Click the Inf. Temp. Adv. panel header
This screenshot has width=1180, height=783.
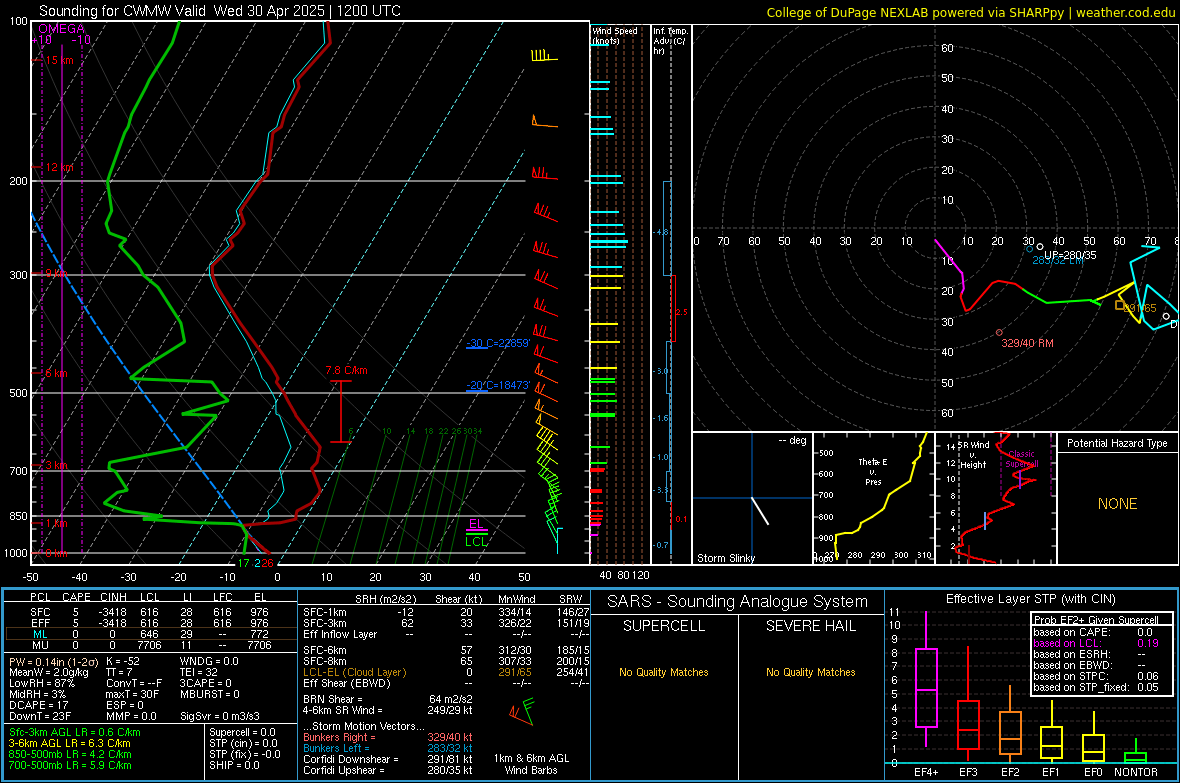click(670, 41)
